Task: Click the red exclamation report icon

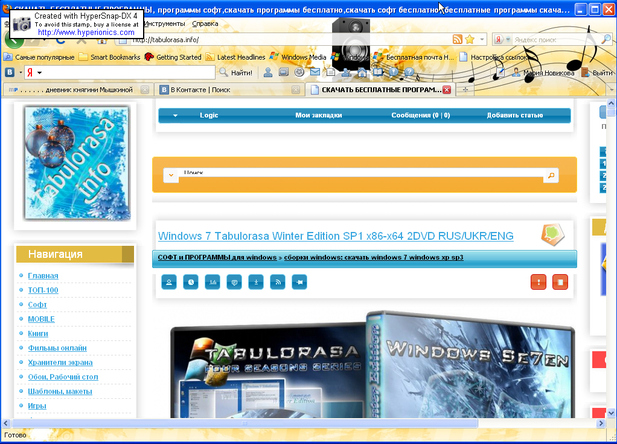Action: tap(538, 282)
